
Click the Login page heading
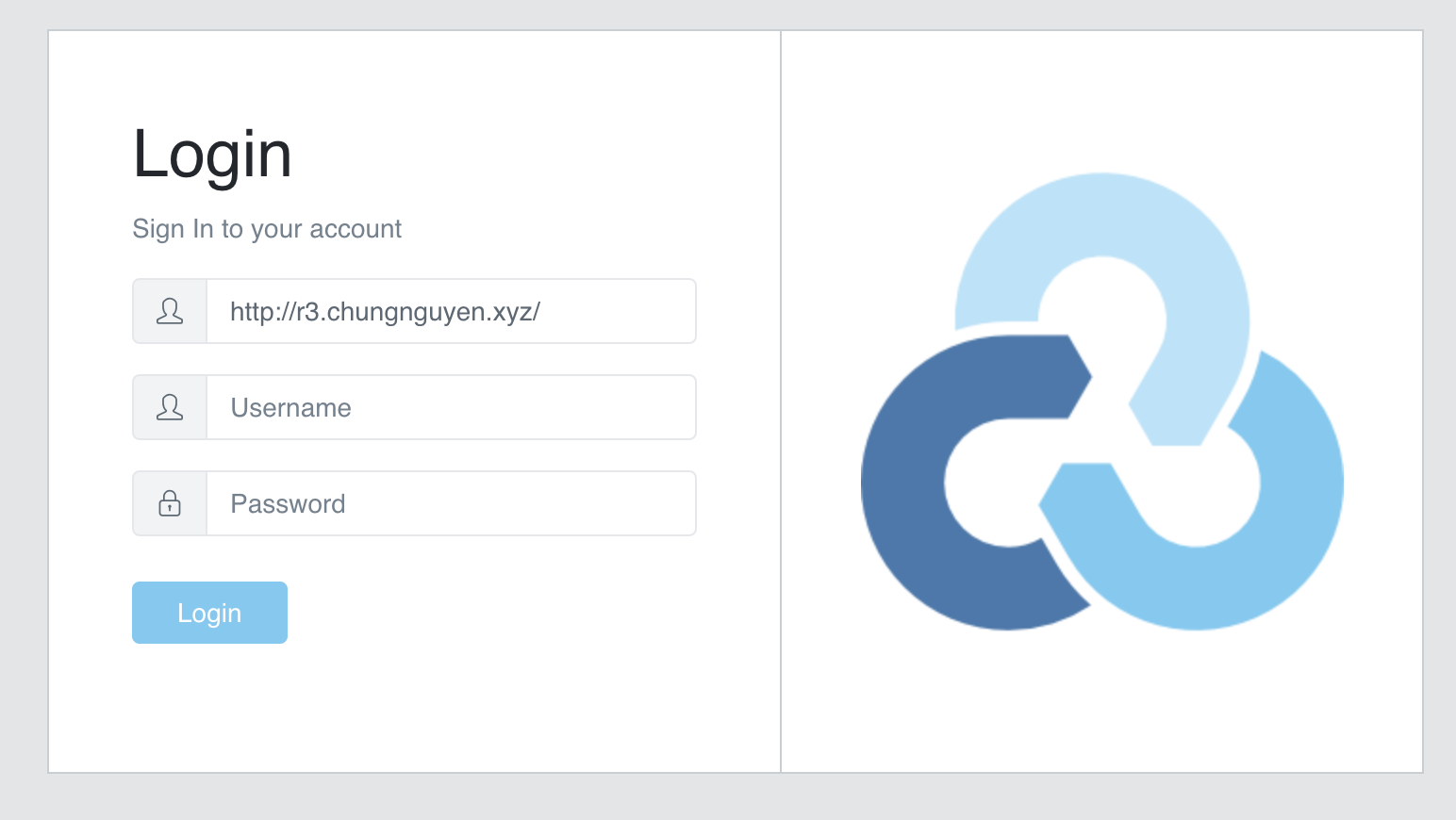(x=213, y=153)
